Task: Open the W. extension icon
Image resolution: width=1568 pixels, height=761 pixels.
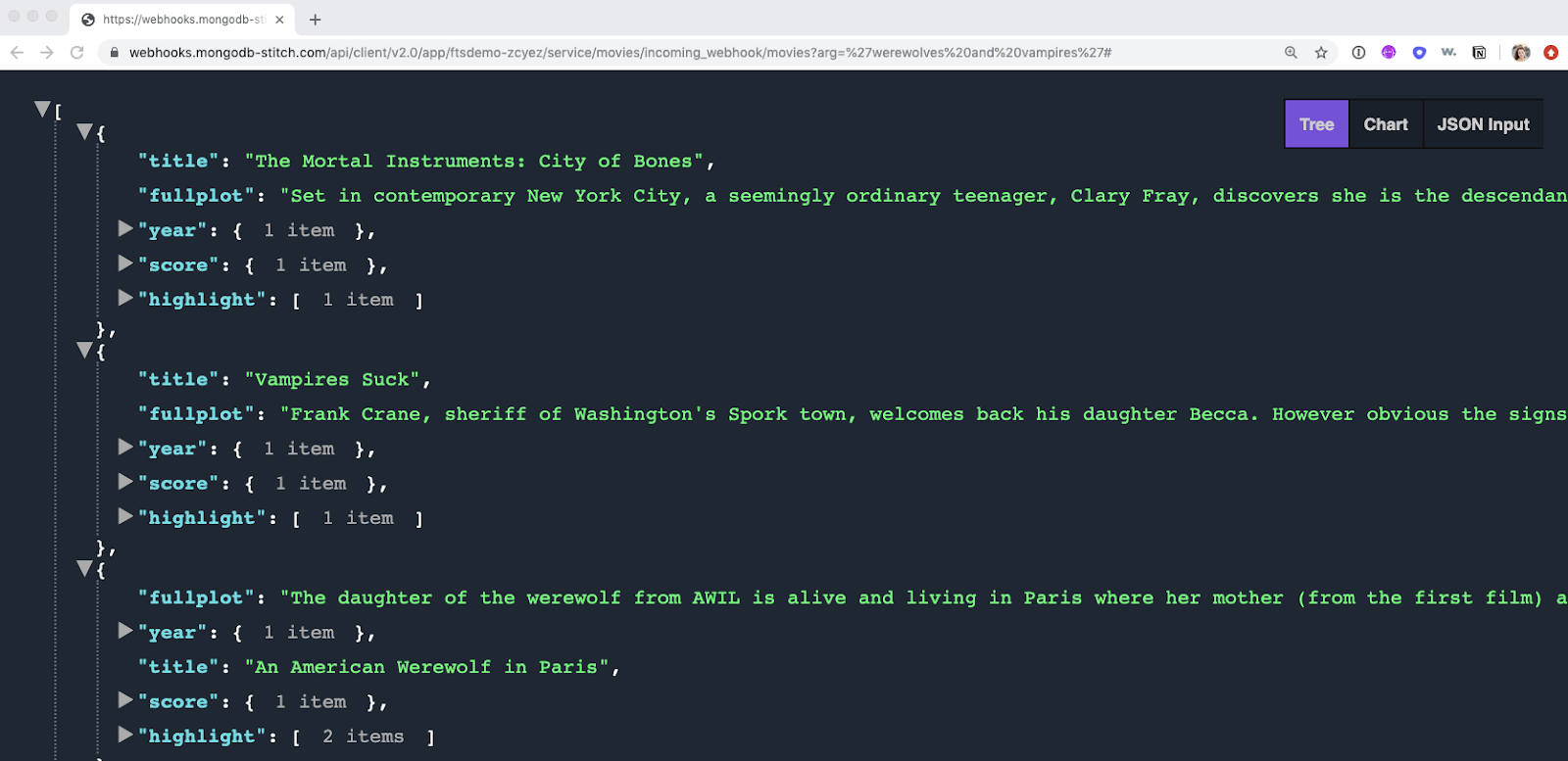Action: [x=1448, y=53]
